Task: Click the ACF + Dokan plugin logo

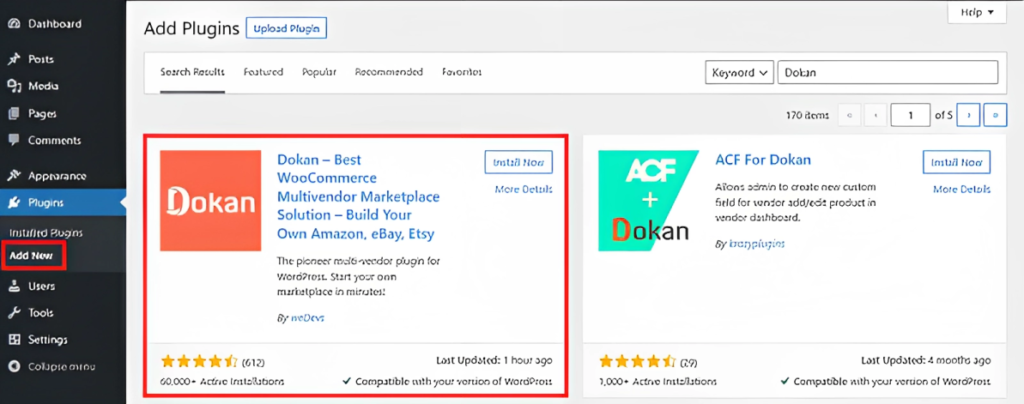Action: (648, 200)
